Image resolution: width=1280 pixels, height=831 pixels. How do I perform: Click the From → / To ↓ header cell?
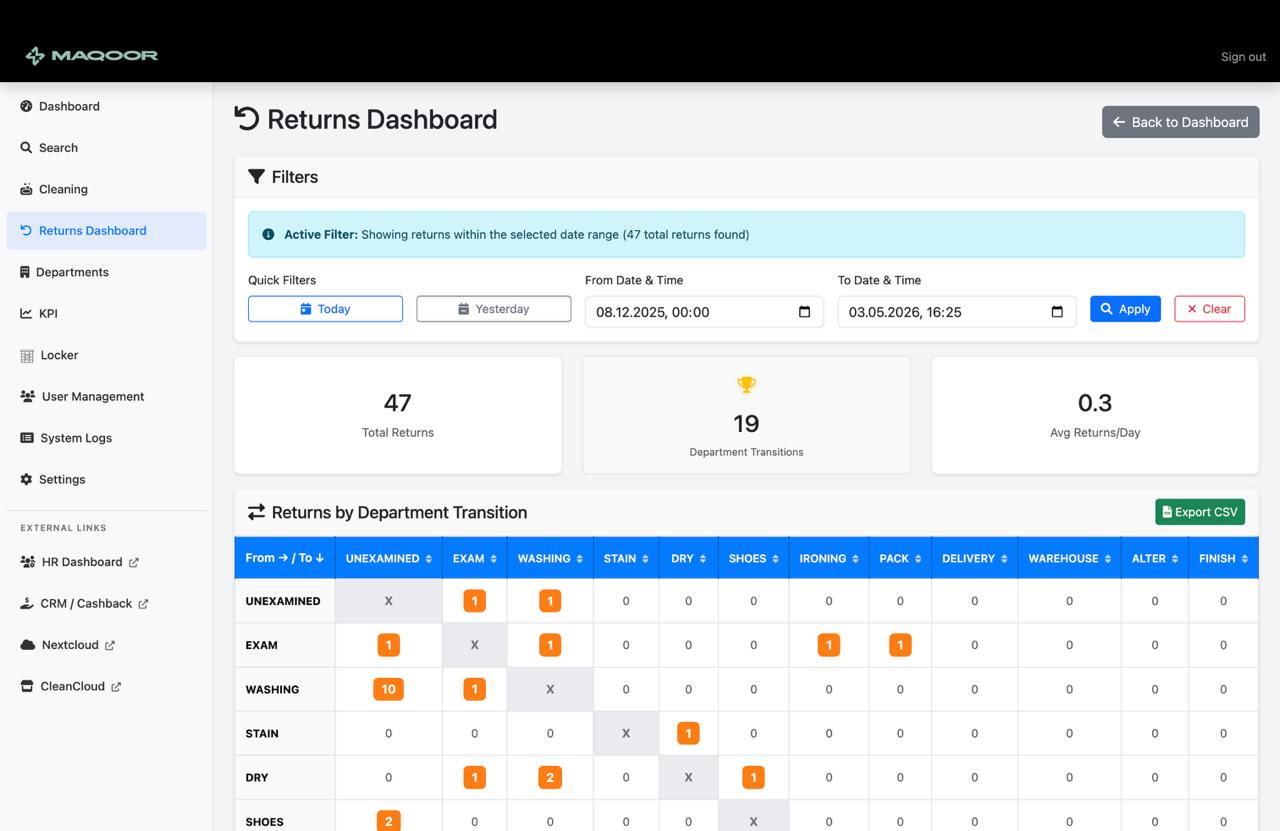coord(284,558)
